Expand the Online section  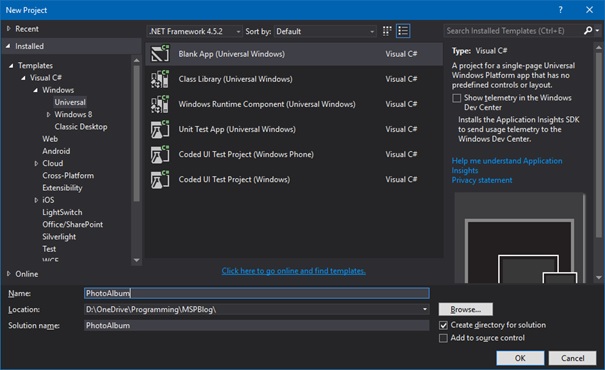tap(8, 274)
